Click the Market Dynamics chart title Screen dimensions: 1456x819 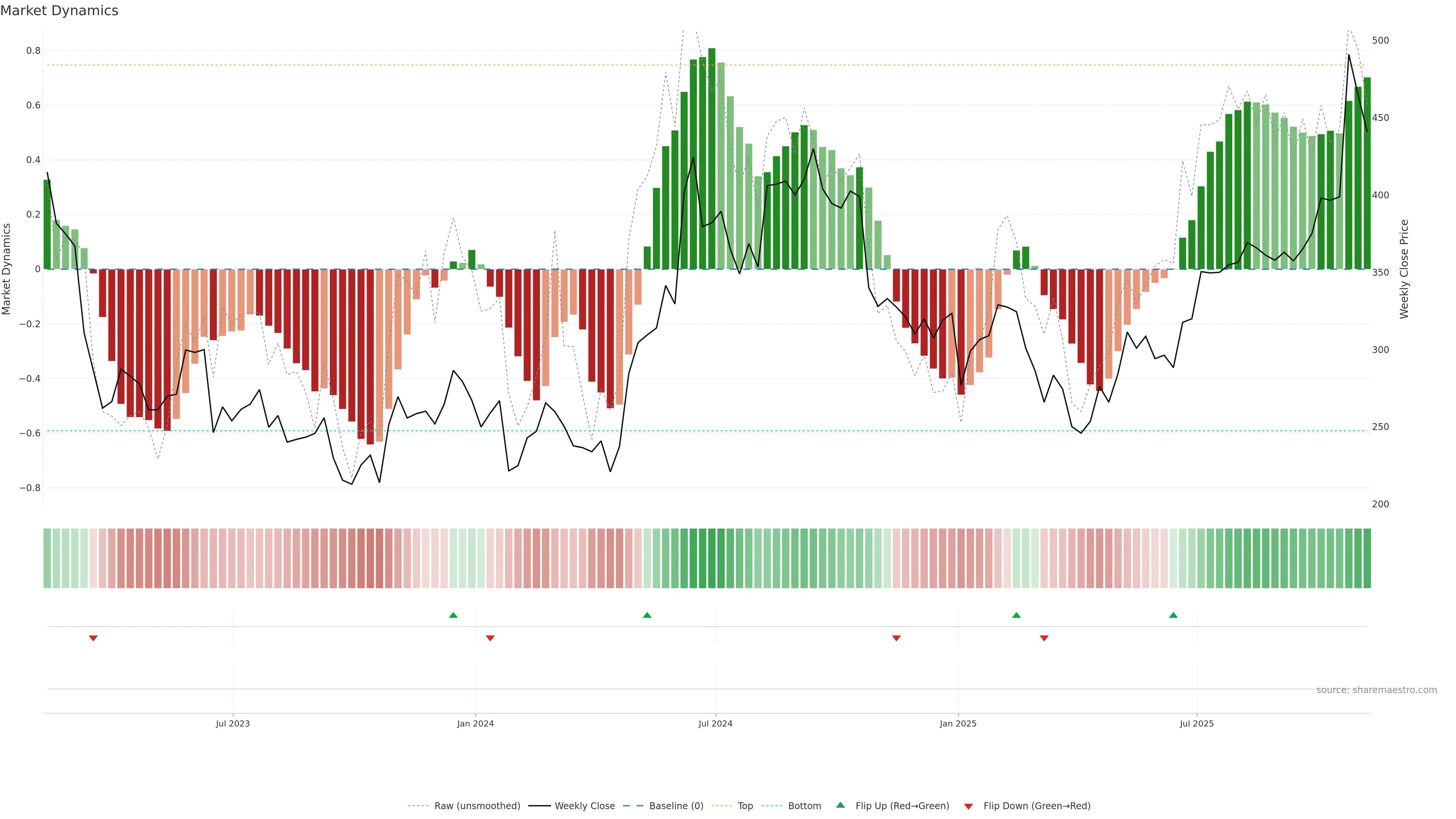tap(60, 11)
